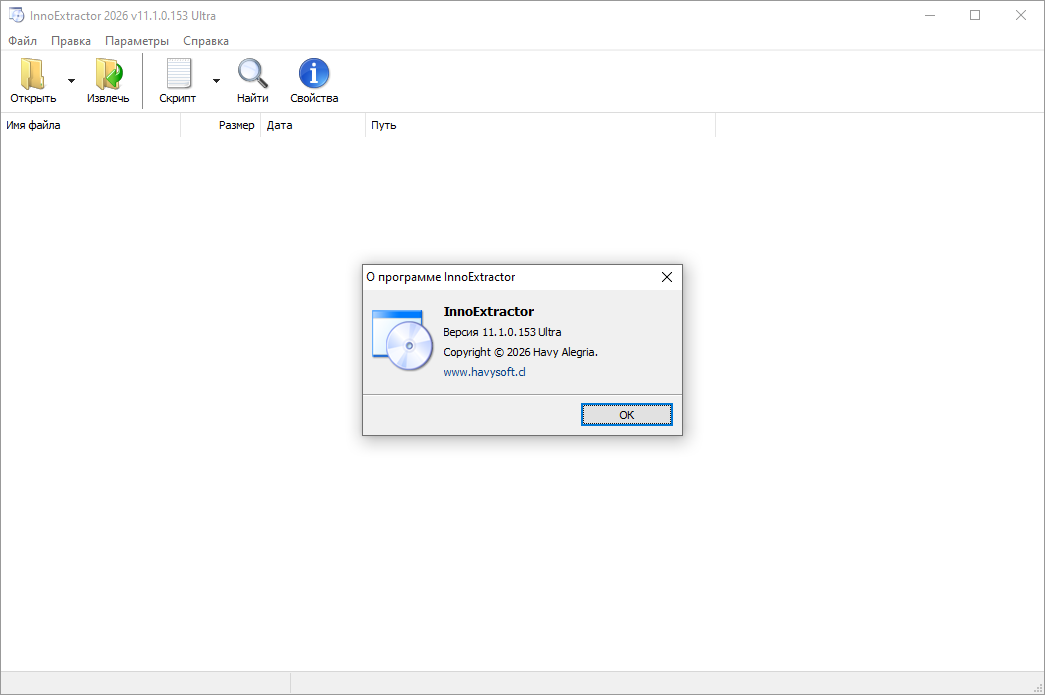Select the Найти magnifier icon
The image size is (1045, 695).
click(252, 75)
